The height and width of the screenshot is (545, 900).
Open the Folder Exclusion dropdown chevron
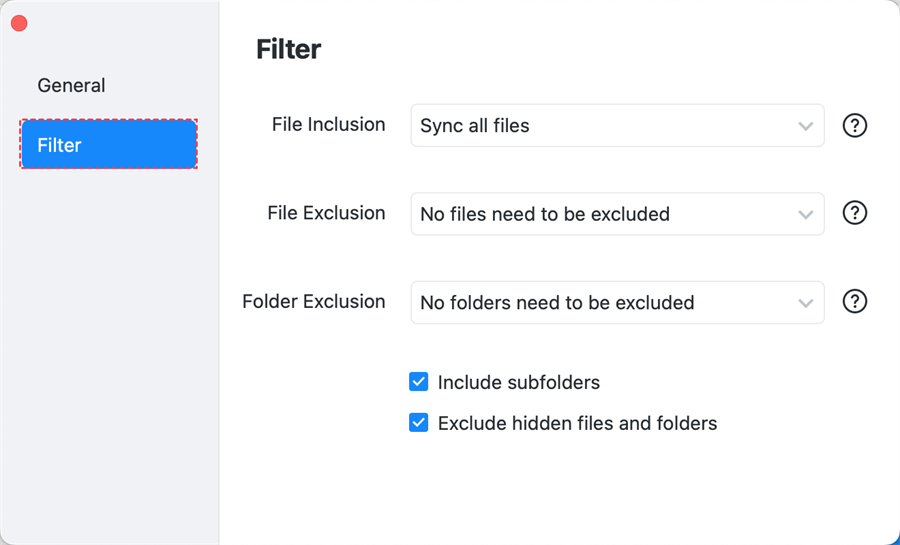point(806,302)
